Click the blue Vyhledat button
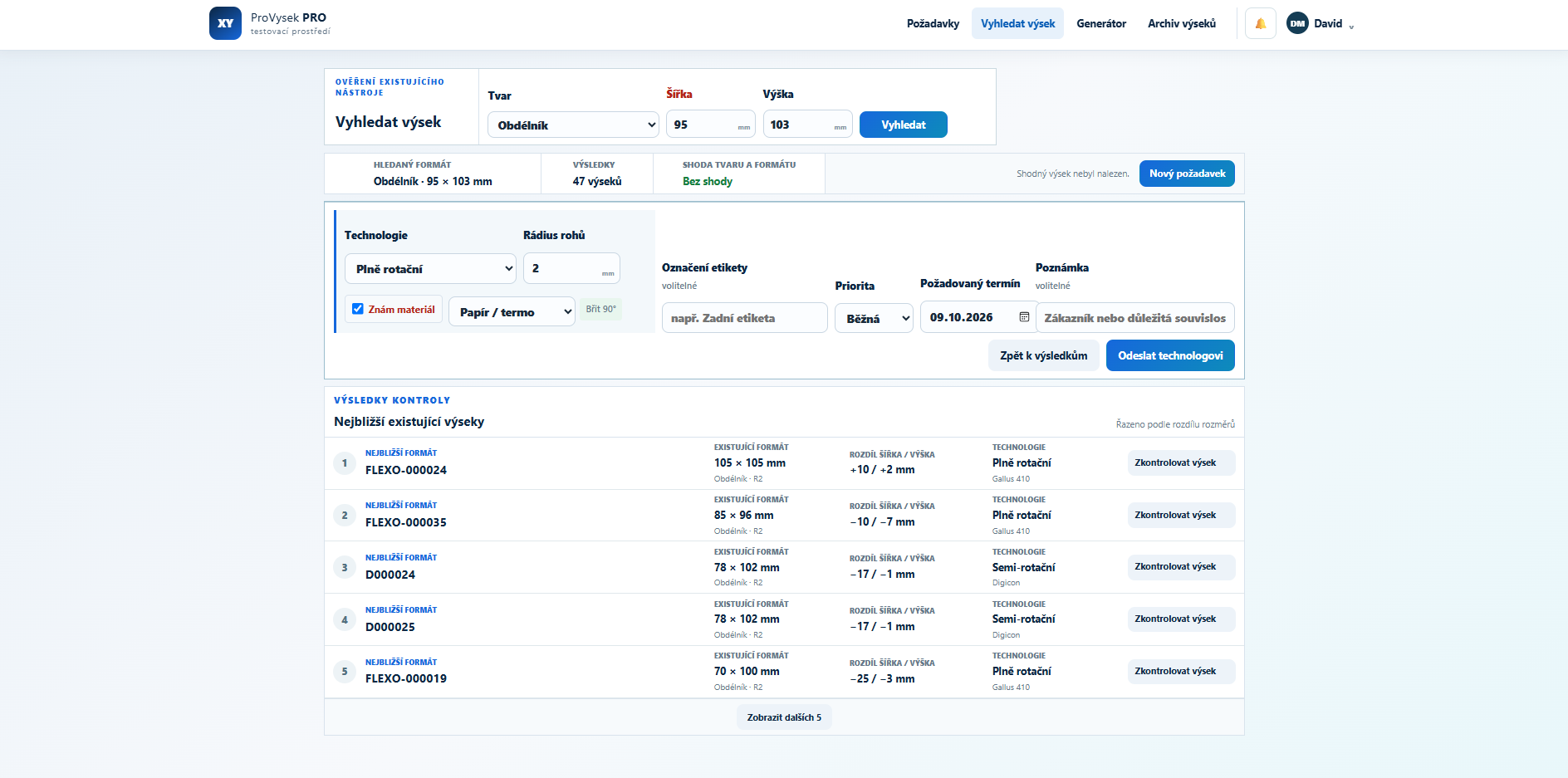The width and height of the screenshot is (1568, 778). tap(903, 125)
